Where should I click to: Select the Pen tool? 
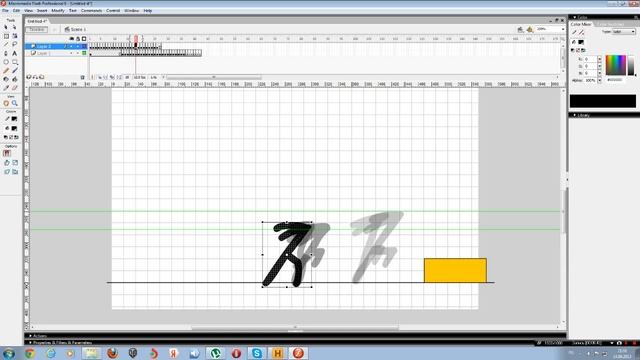tap(6, 53)
